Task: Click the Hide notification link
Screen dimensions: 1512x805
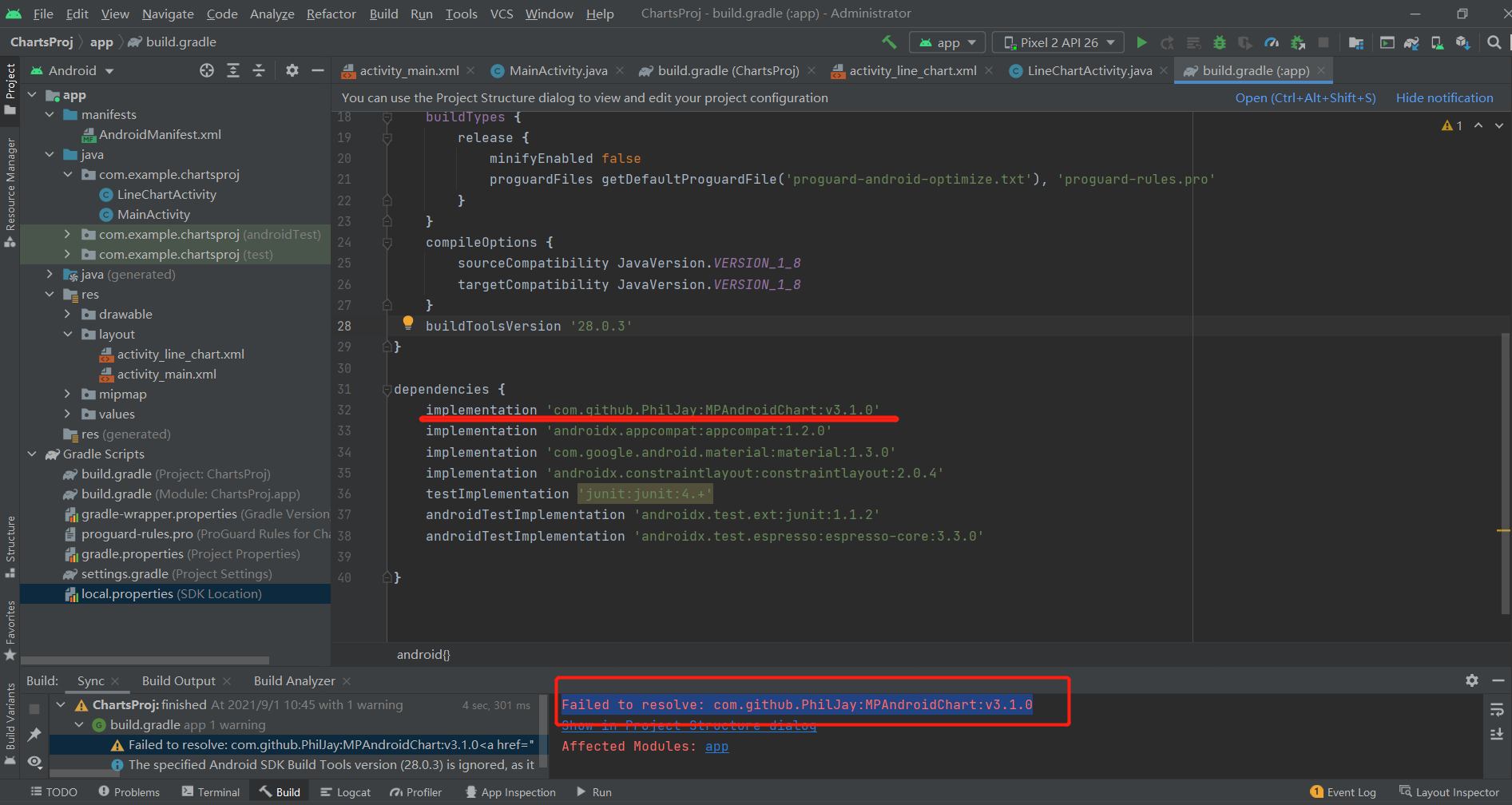Action: 1444,97
